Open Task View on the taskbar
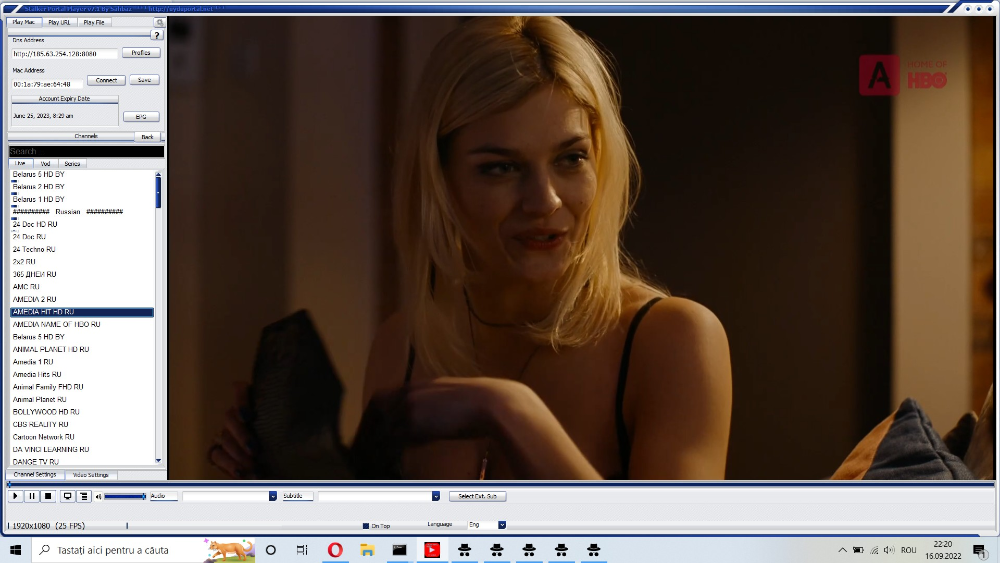The height and width of the screenshot is (563, 1000). pyautogui.click(x=302, y=550)
